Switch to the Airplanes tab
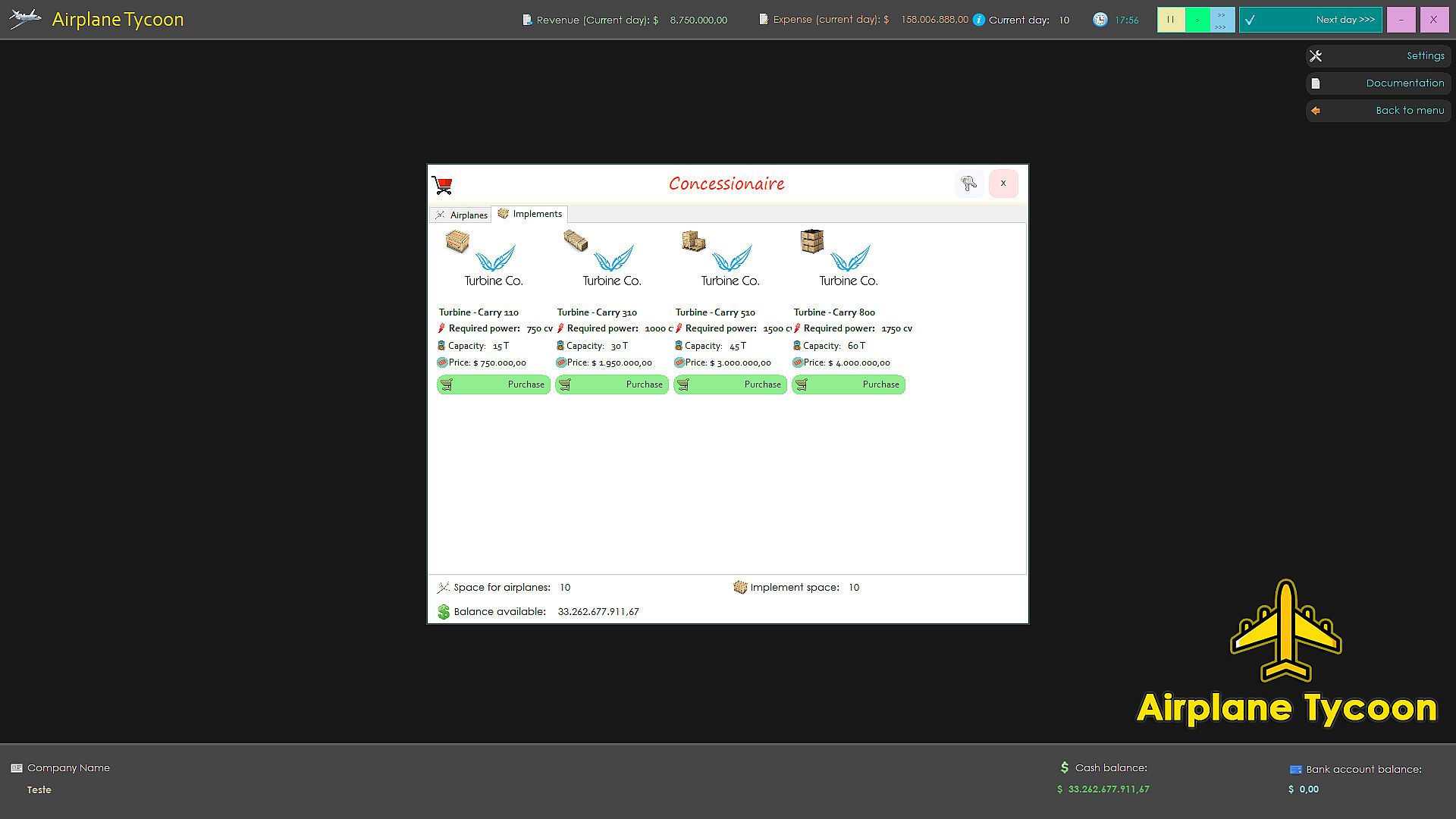The height and width of the screenshot is (819, 1456). 461,215
